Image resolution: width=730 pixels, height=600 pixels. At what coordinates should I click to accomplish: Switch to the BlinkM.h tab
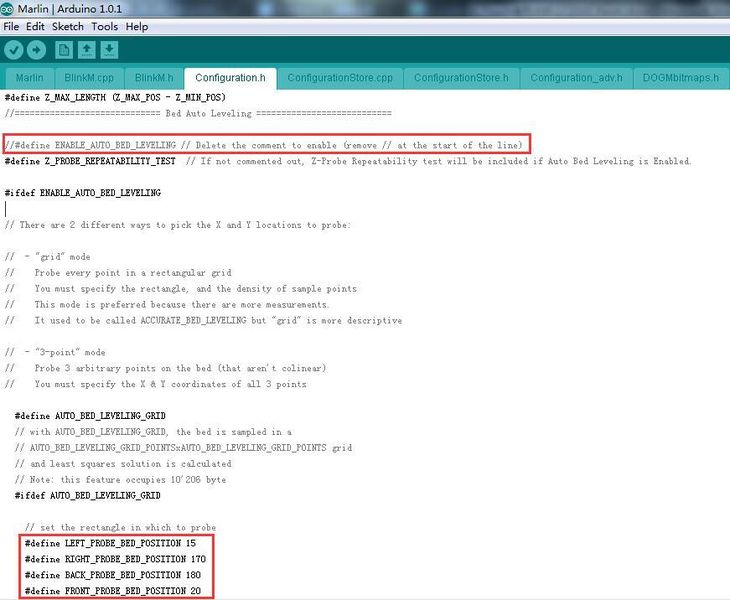pyautogui.click(x=154, y=78)
